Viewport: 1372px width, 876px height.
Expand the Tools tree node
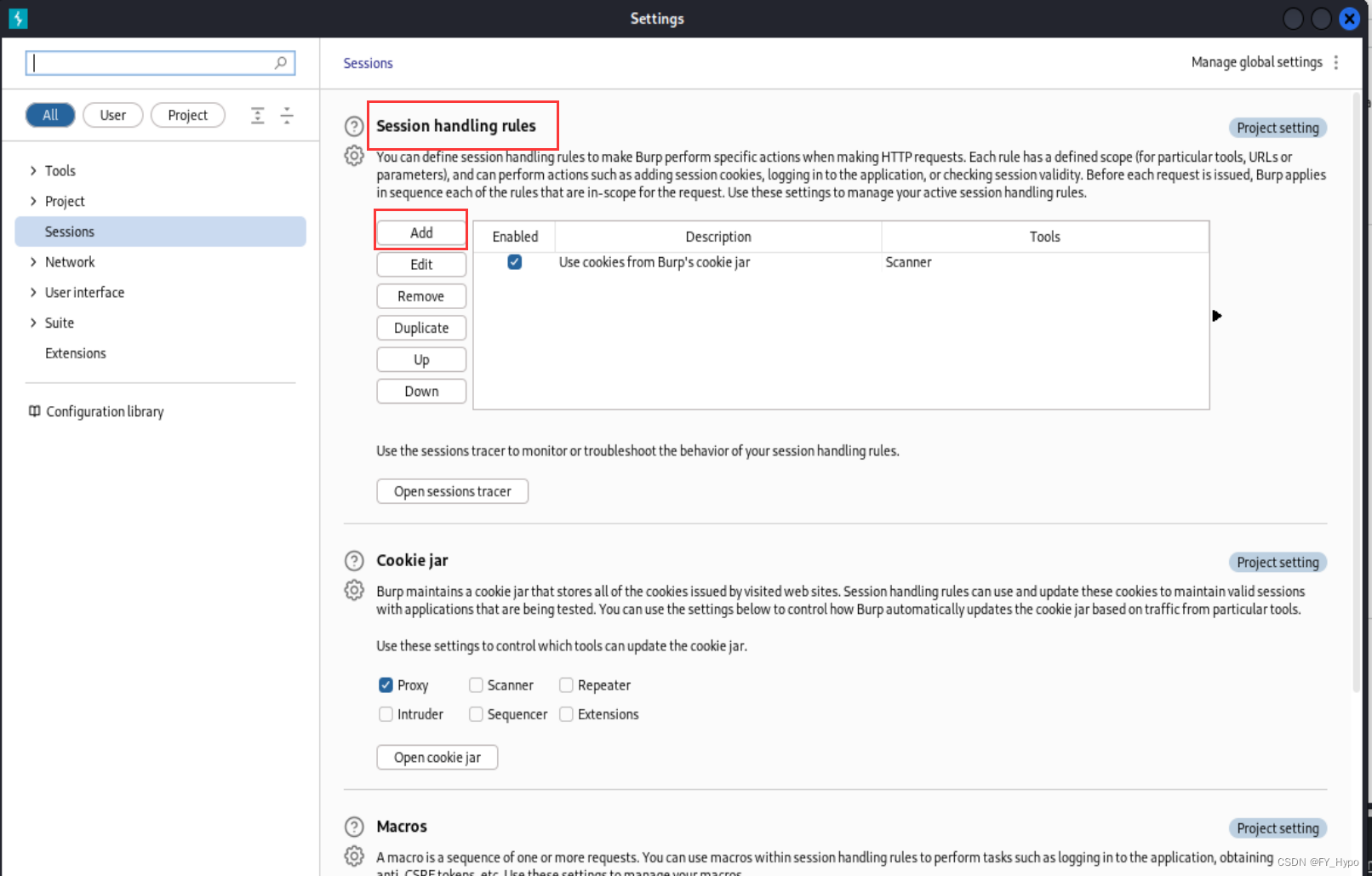pyautogui.click(x=33, y=170)
